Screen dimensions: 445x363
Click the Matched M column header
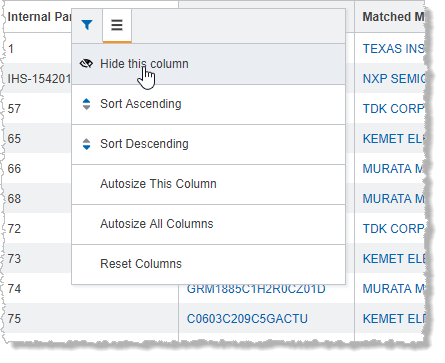point(393,17)
